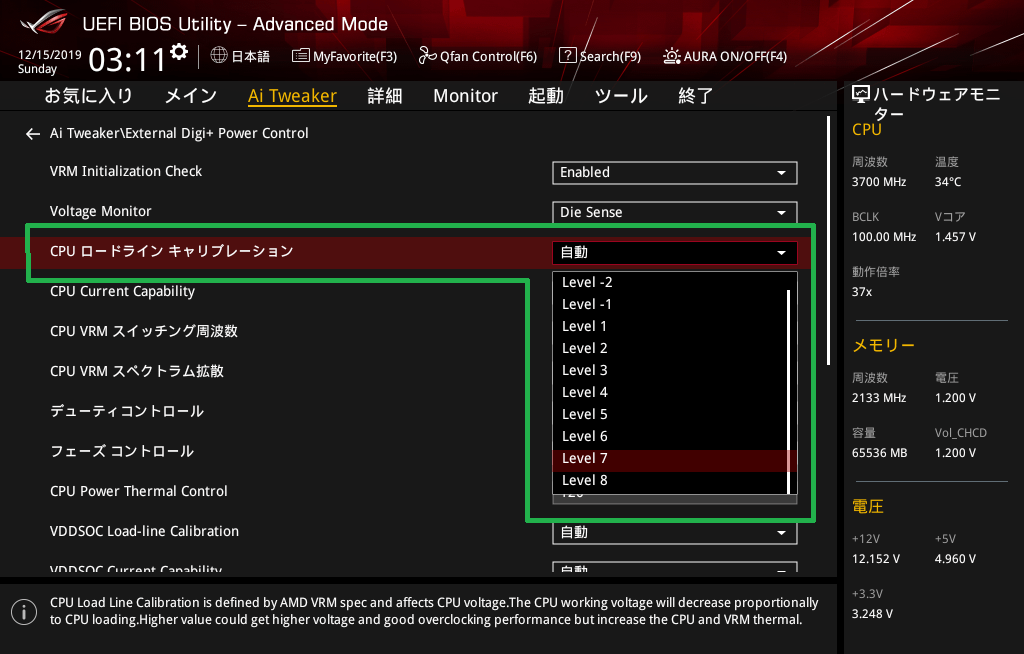
Task: Select Level 2 option
Action: click(x=670, y=348)
